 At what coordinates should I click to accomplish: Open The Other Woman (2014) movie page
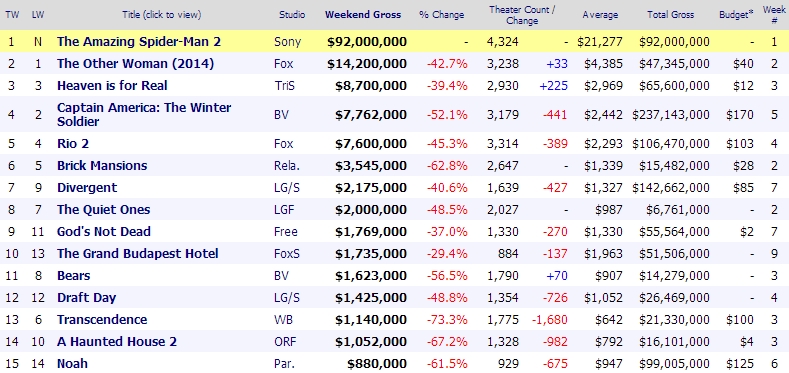pos(135,63)
